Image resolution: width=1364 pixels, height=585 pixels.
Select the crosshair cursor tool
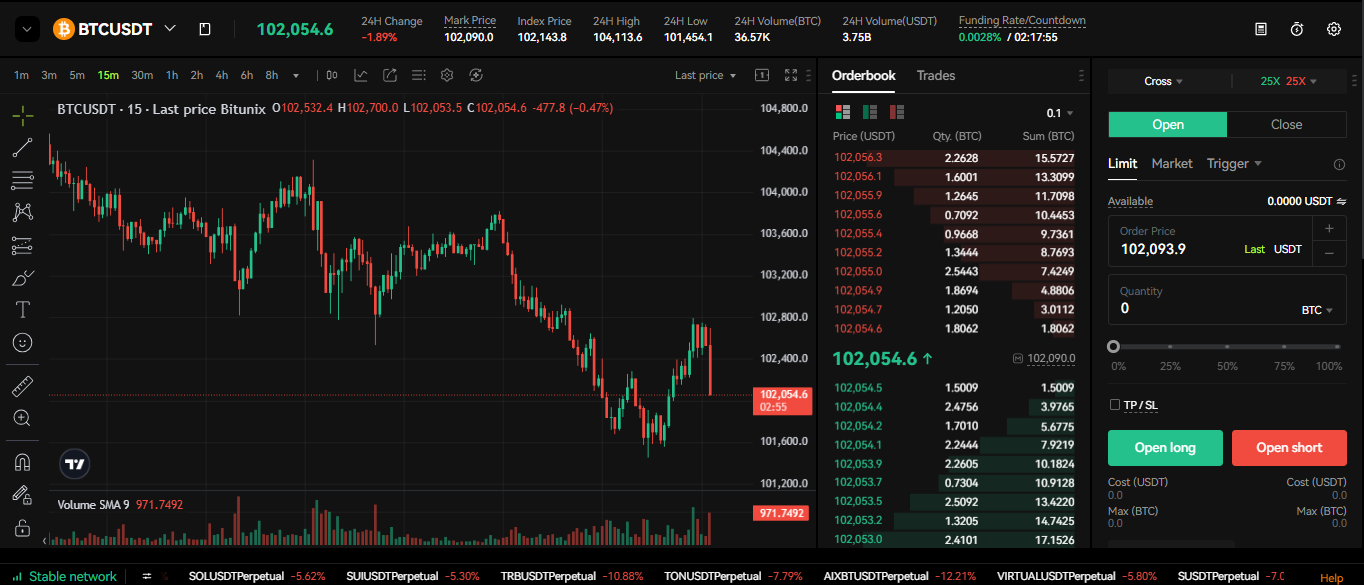tap(21, 115)
